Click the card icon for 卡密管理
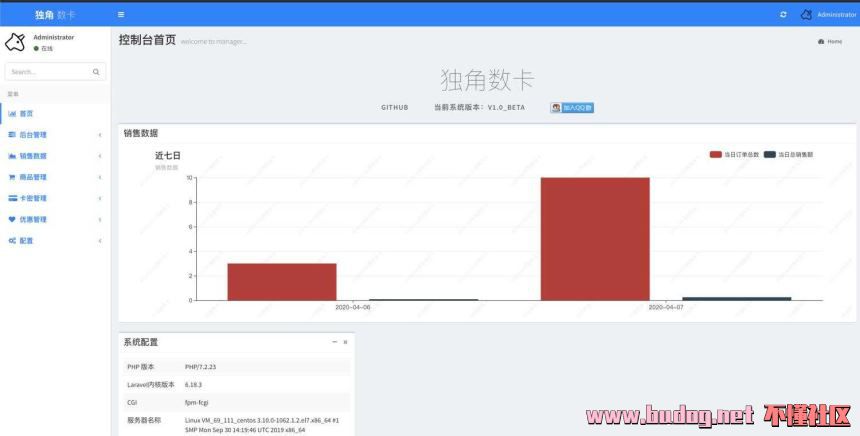This screenshot has width=860, height=436. [12, 198]
